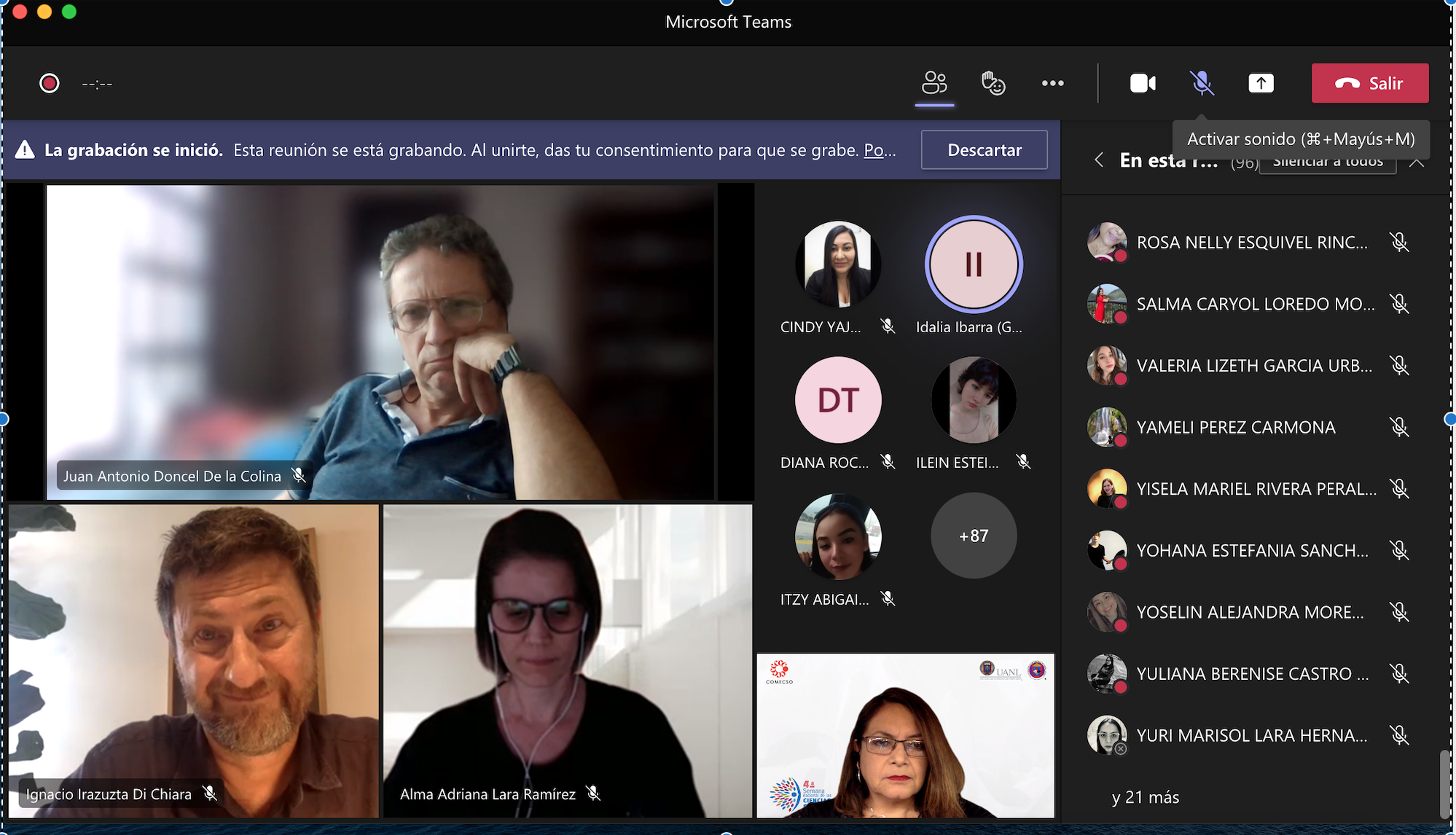Click the participant list scrollbar
Screen dimensions: 1456x835
[x=1444, y=784]
